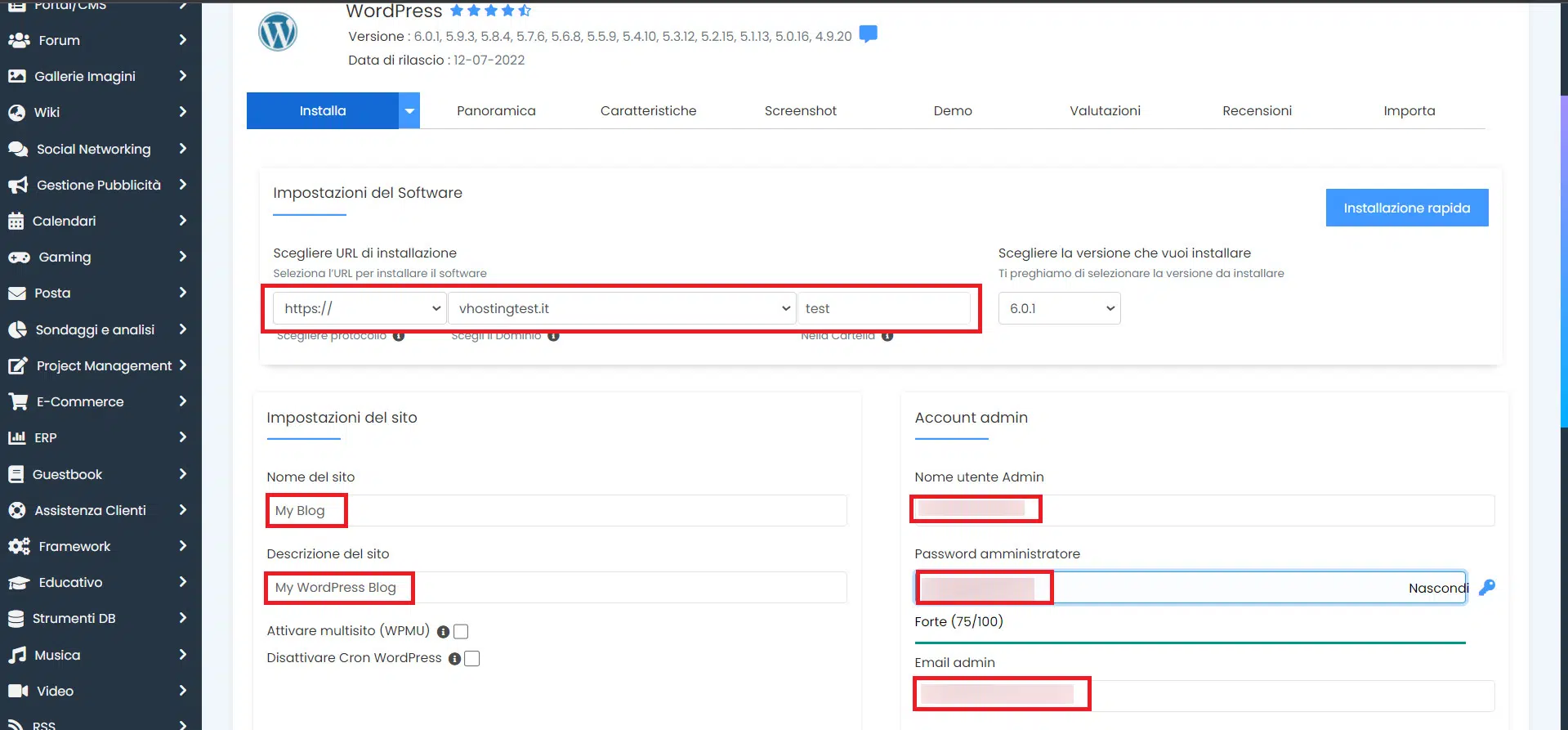The width and height of the screenshot is (1568, 730).
Task: Click info icon beside Disattivare Cron WordPress
Action: pos(455,659)
